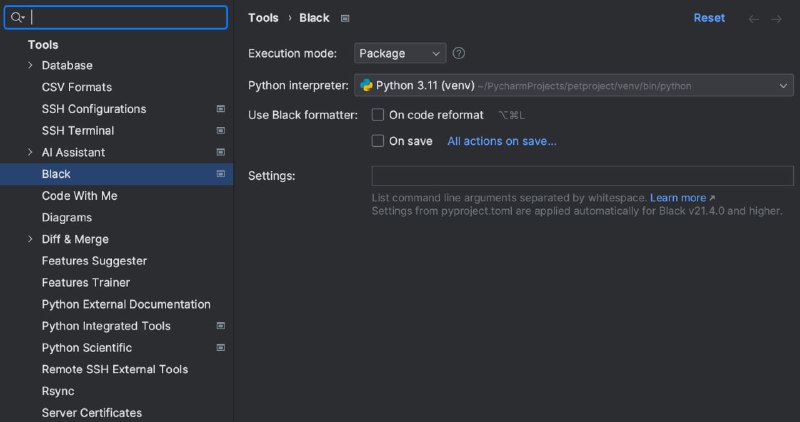Click the Execution mode label

tap(292, 53)
